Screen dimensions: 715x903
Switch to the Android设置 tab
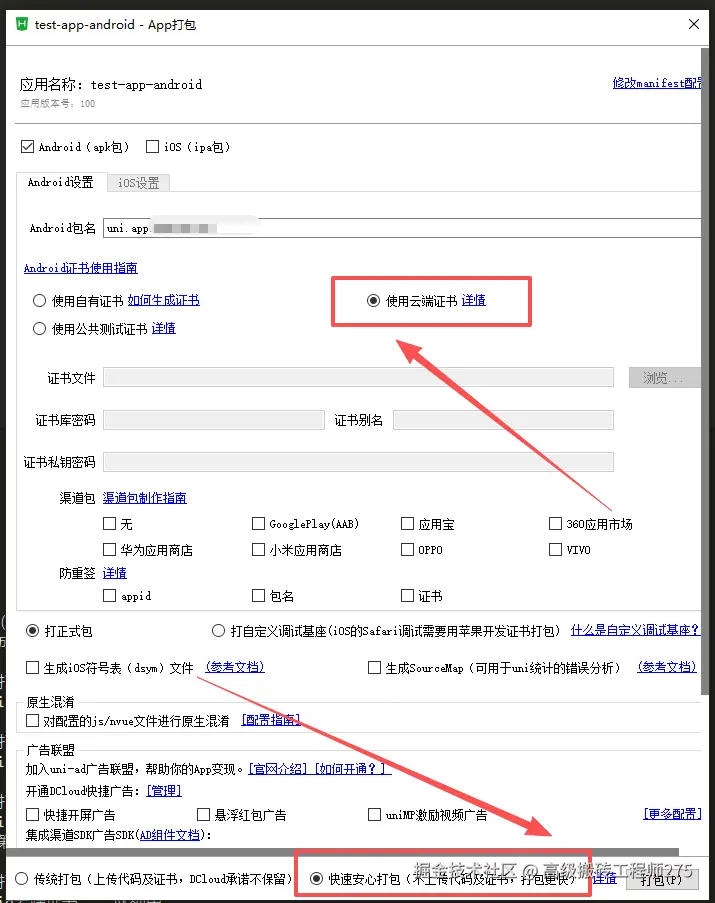pyautogui.click(x=61, y=183)
